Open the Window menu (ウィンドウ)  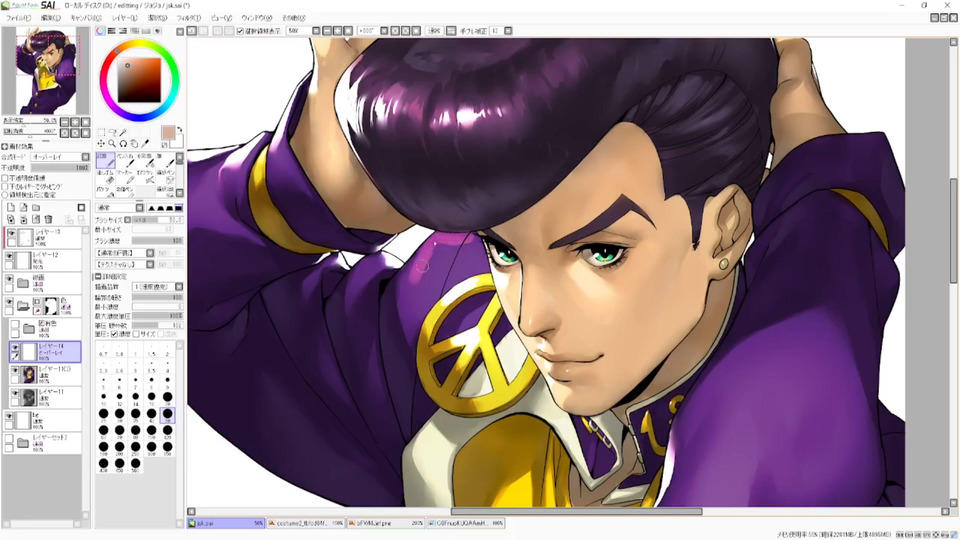(x=257, y=18)
